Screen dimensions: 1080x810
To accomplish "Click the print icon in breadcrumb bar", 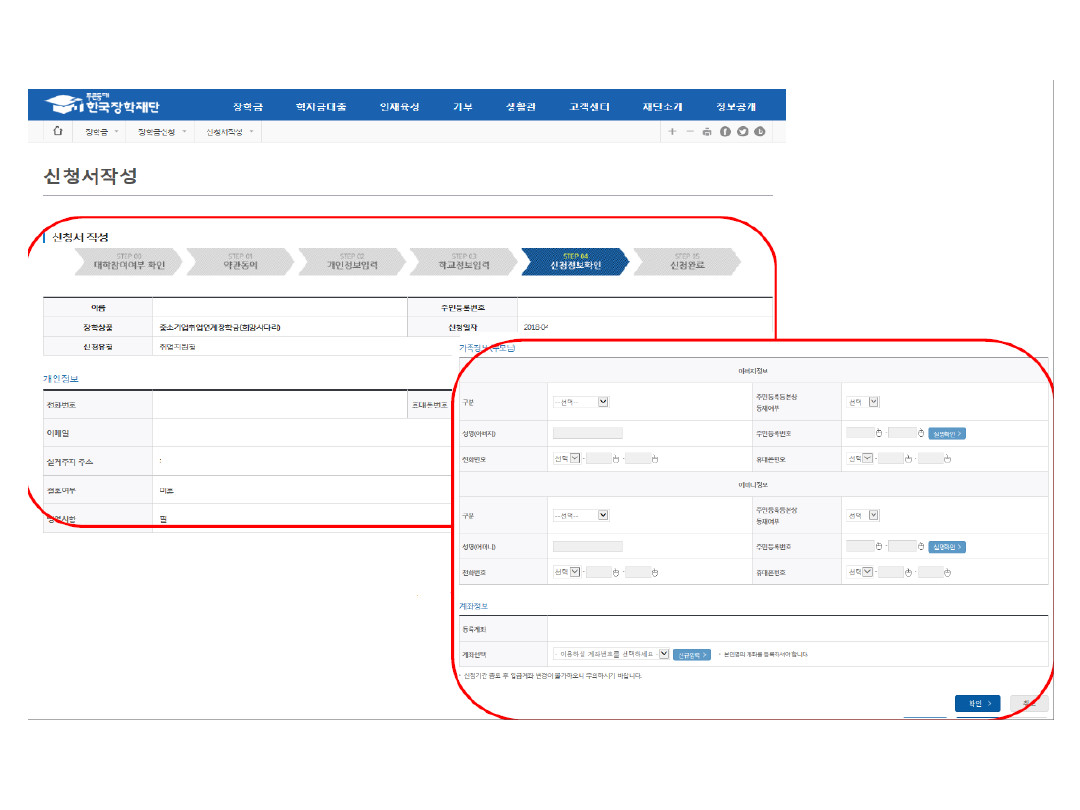I will coord(707,132).
